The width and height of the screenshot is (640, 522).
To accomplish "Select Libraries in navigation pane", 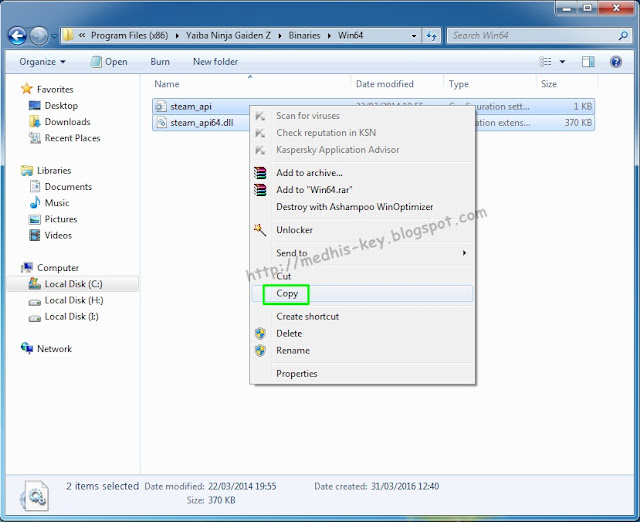I will click(46, 170).
